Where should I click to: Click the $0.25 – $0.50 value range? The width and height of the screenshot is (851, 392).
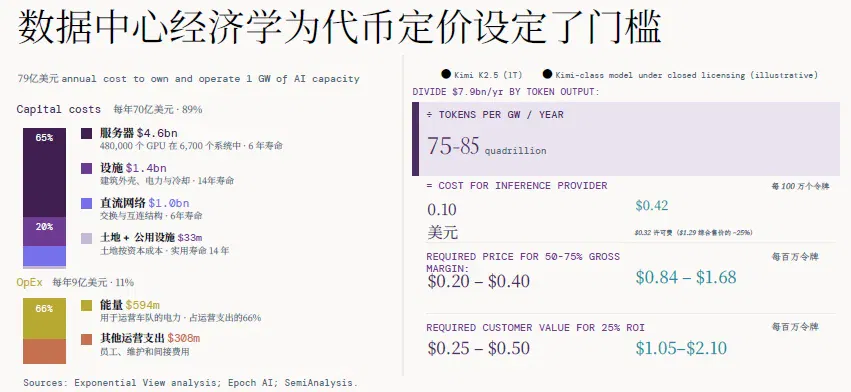pyautogui.click(x=479, y=348)
